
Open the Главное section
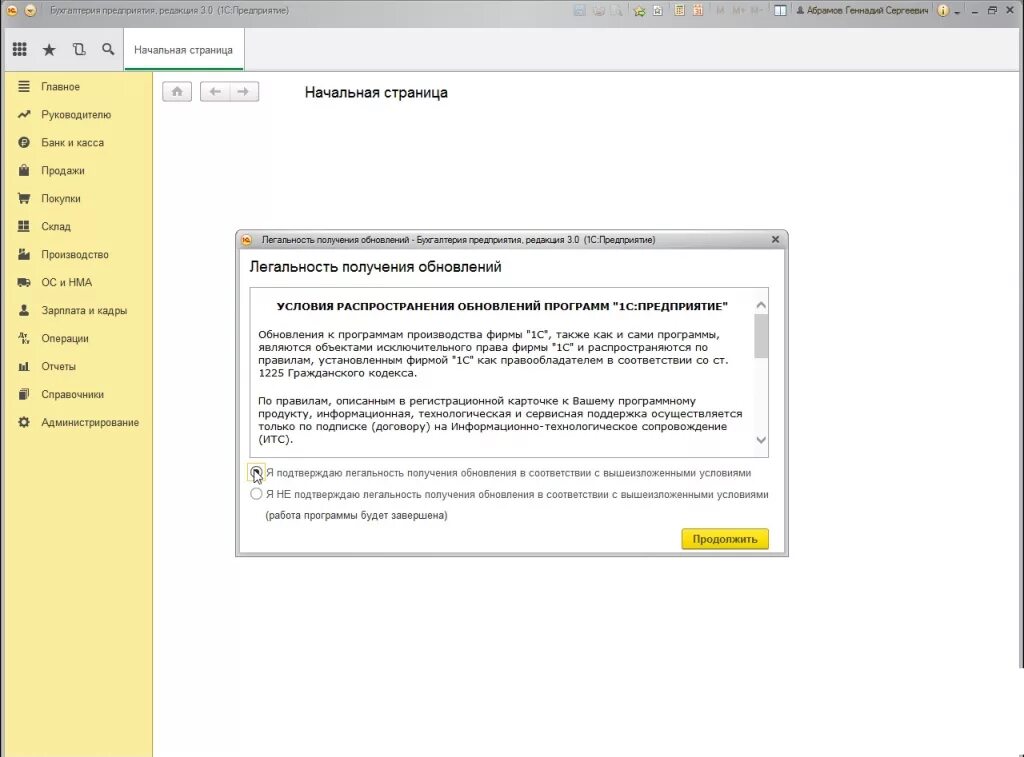[60, 86]
